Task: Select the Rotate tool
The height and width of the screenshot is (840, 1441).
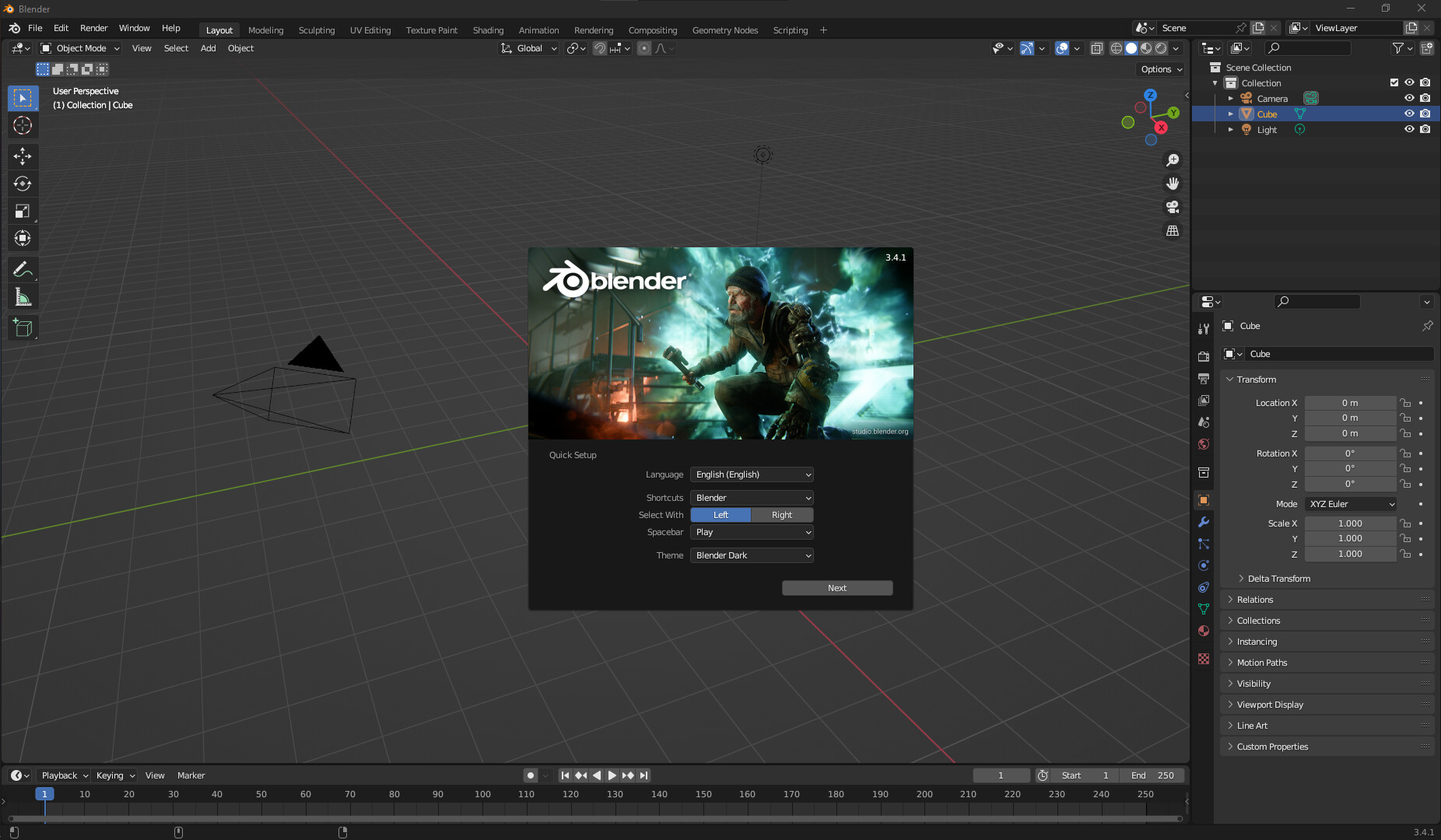Action: 23,184
